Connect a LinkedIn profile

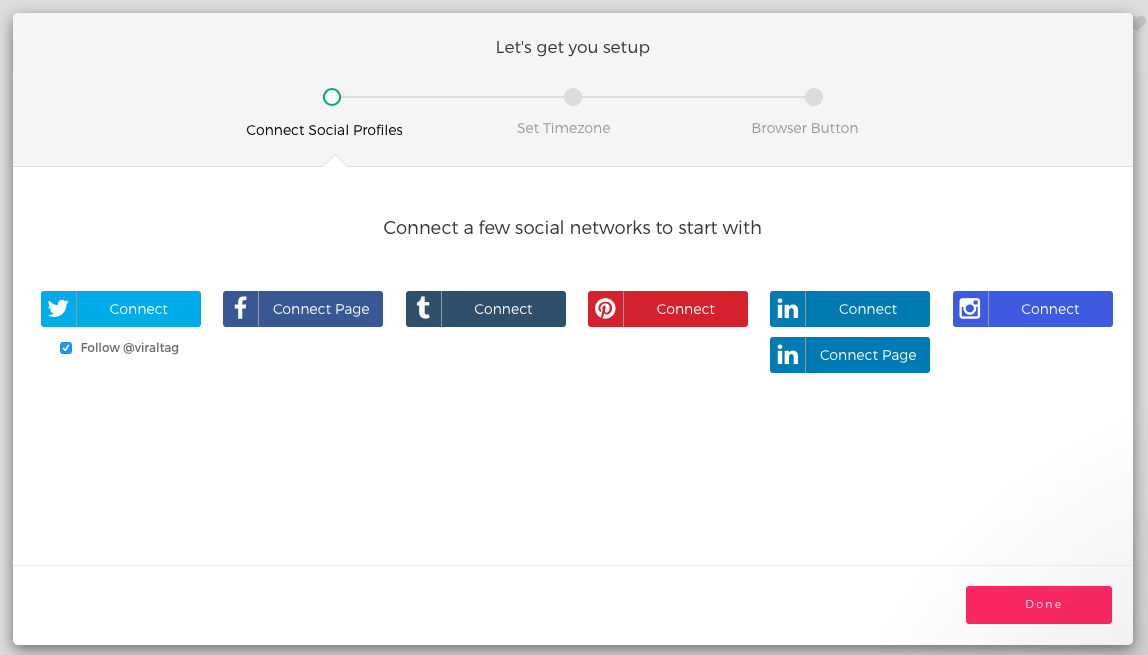(850, 309)
